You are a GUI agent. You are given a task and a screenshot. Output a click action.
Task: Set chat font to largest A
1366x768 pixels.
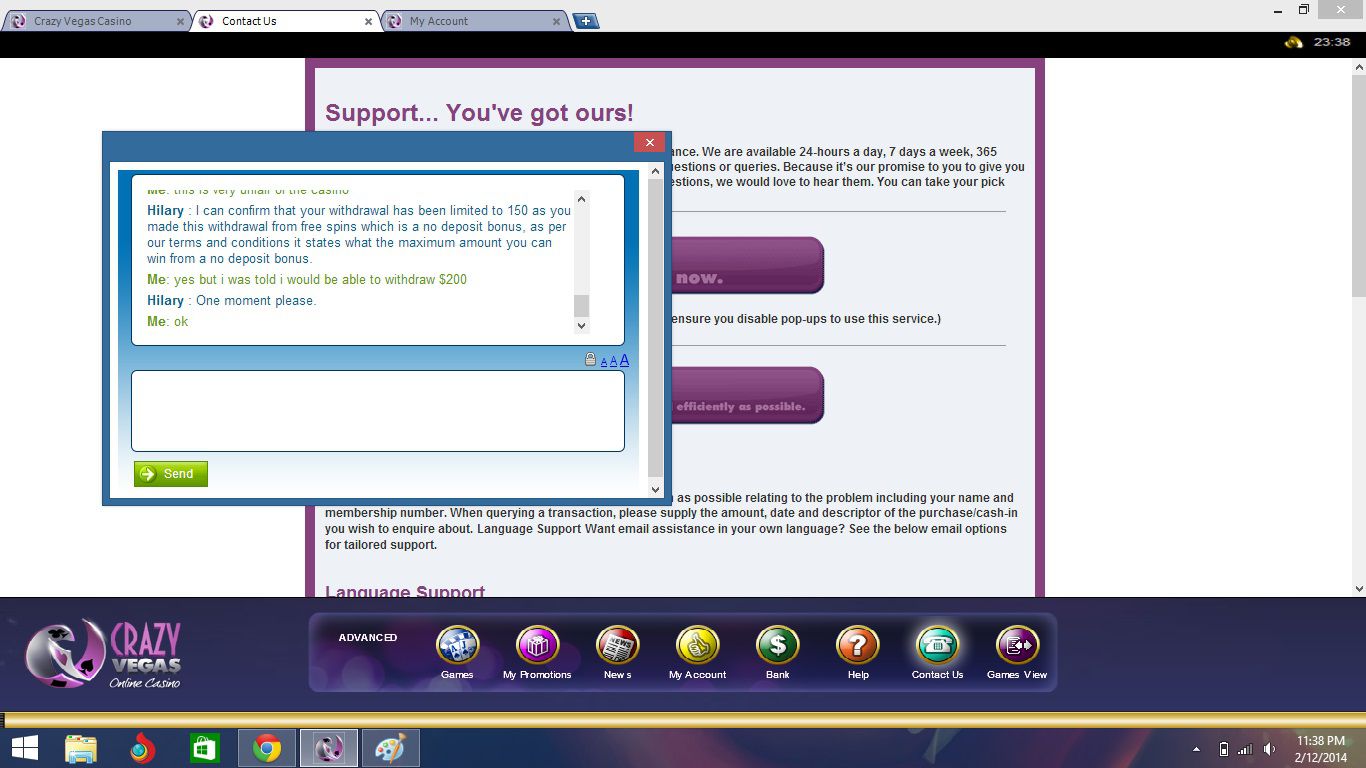pyautogui.click(x=624, y=360)
